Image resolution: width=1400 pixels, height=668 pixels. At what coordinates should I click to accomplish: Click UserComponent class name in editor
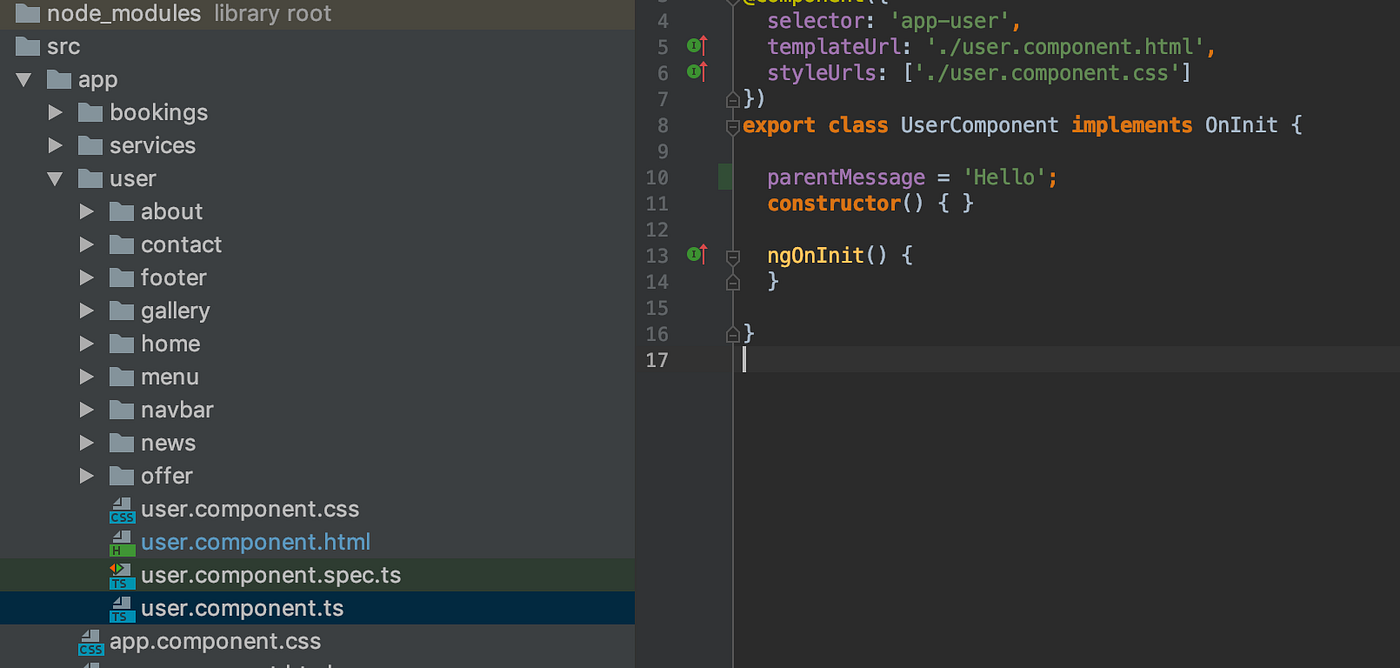979,126
